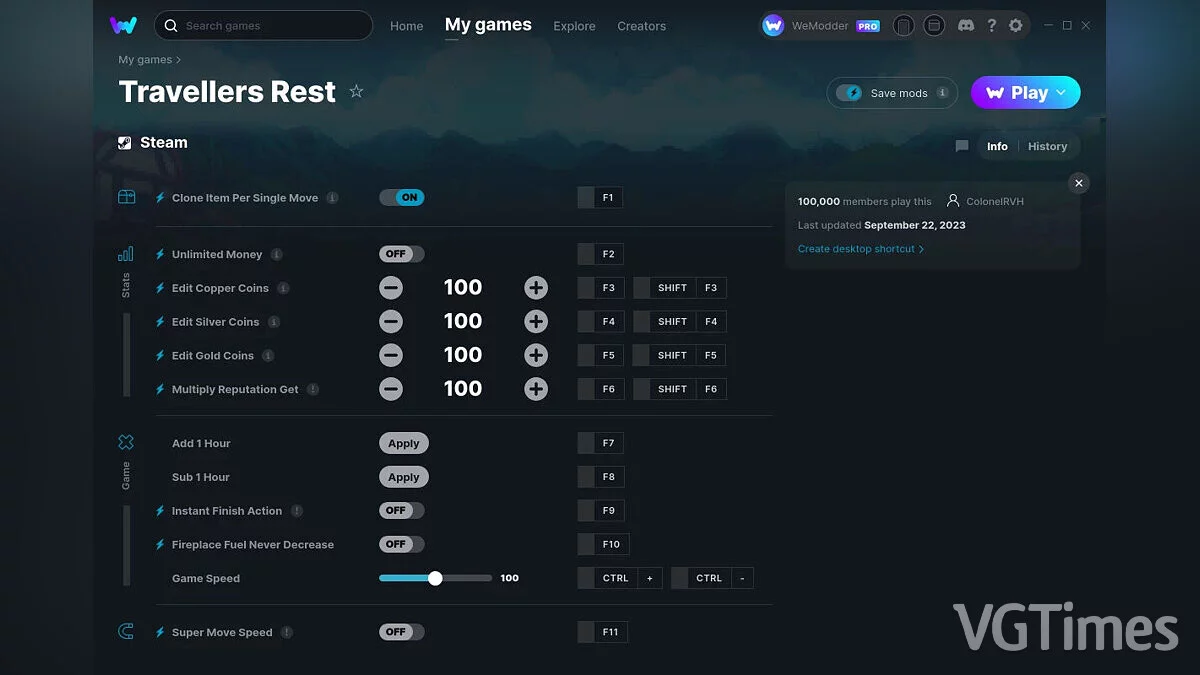Viewport: 1200px width, 675px height.
Task: Close the info panel with X
Action: pyautogui.click(x=1078, y=183)
